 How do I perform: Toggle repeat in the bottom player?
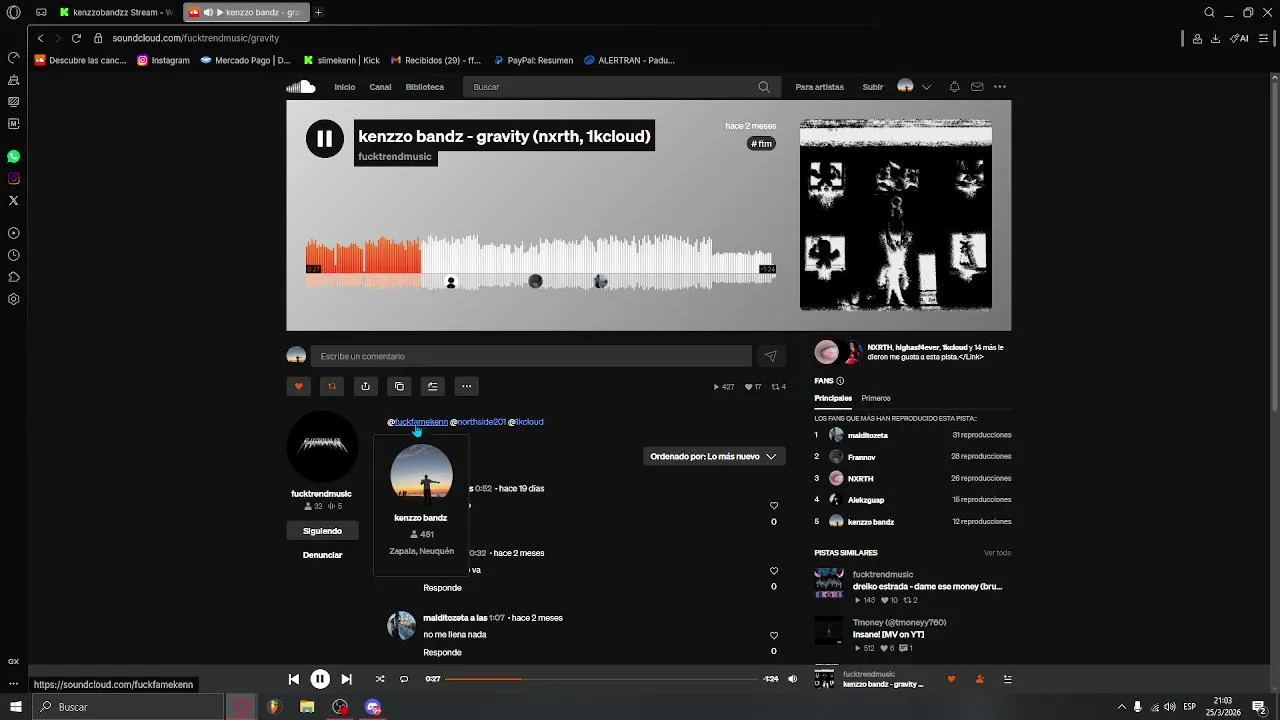click(x=404, y=679)
